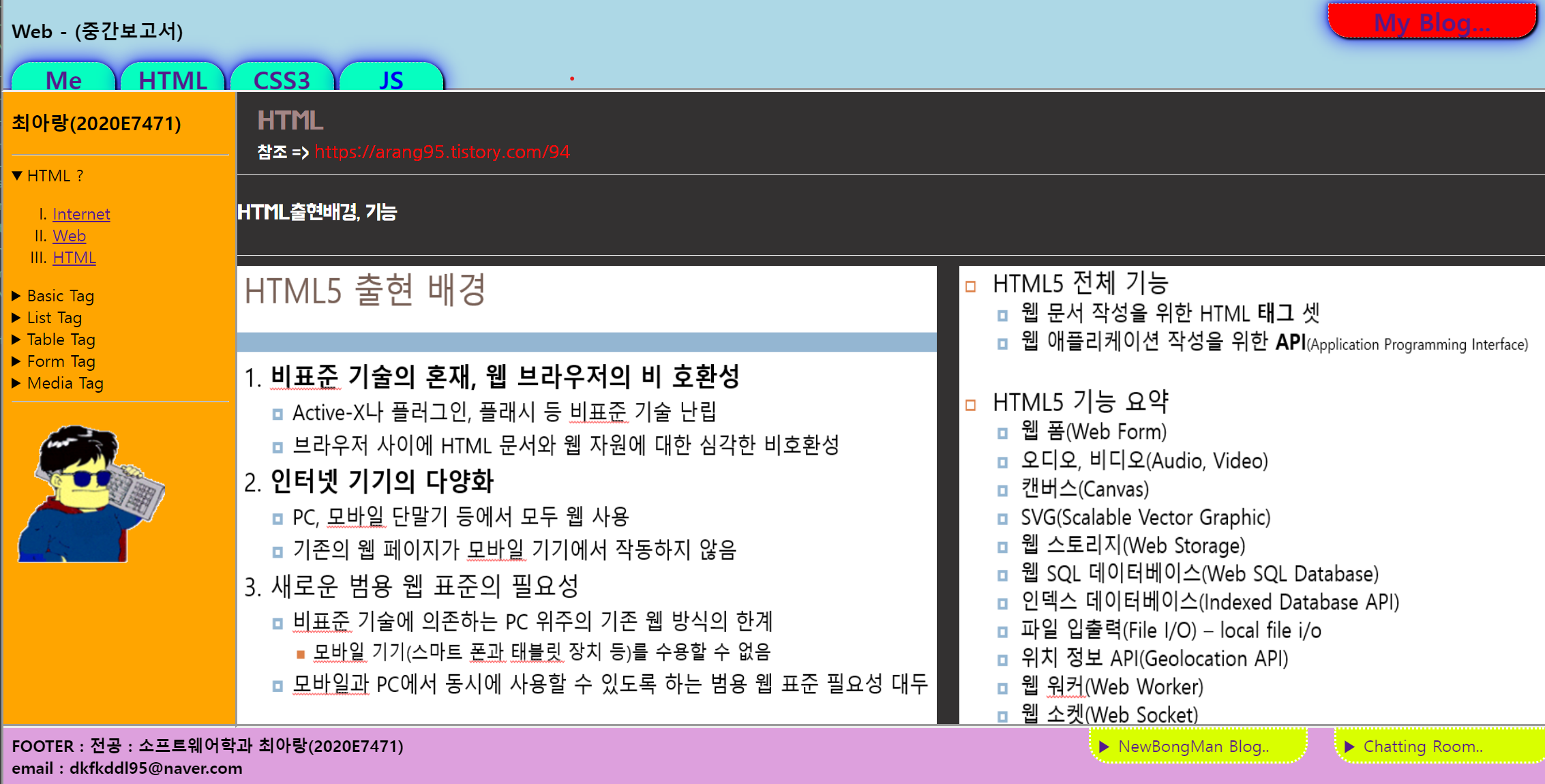
Task: Expand the Basic Tag section
Action: pos(17,296)
